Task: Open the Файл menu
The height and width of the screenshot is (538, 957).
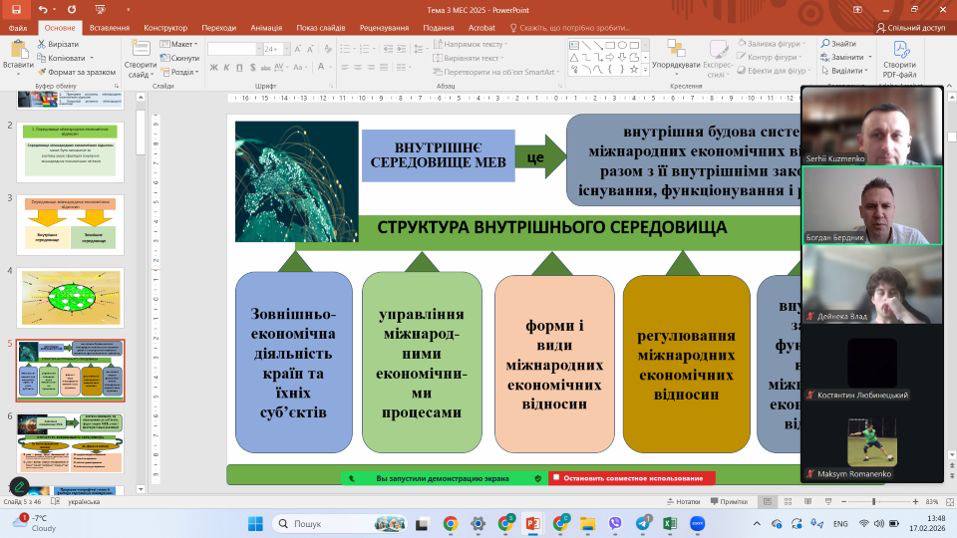Action: coord(18,27)
